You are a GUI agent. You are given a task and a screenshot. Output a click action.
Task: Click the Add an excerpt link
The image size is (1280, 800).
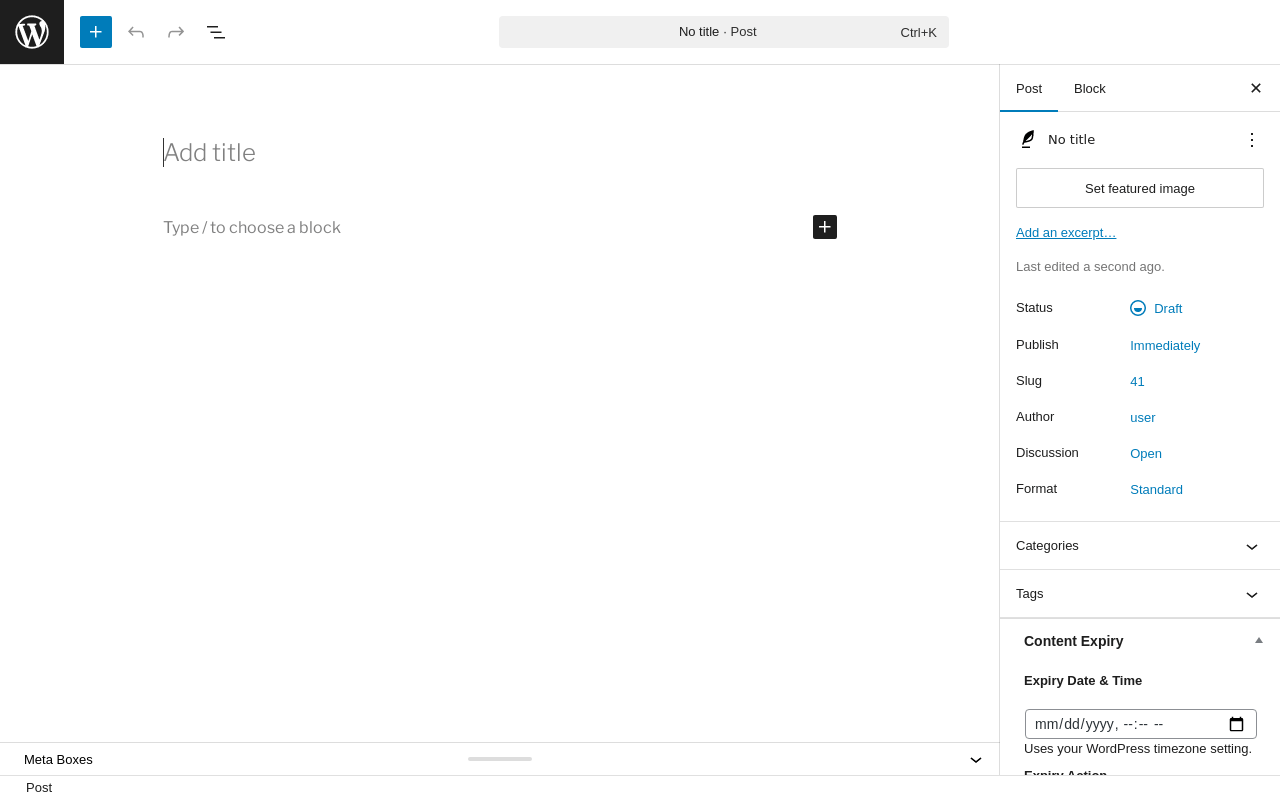point(1066,233)
